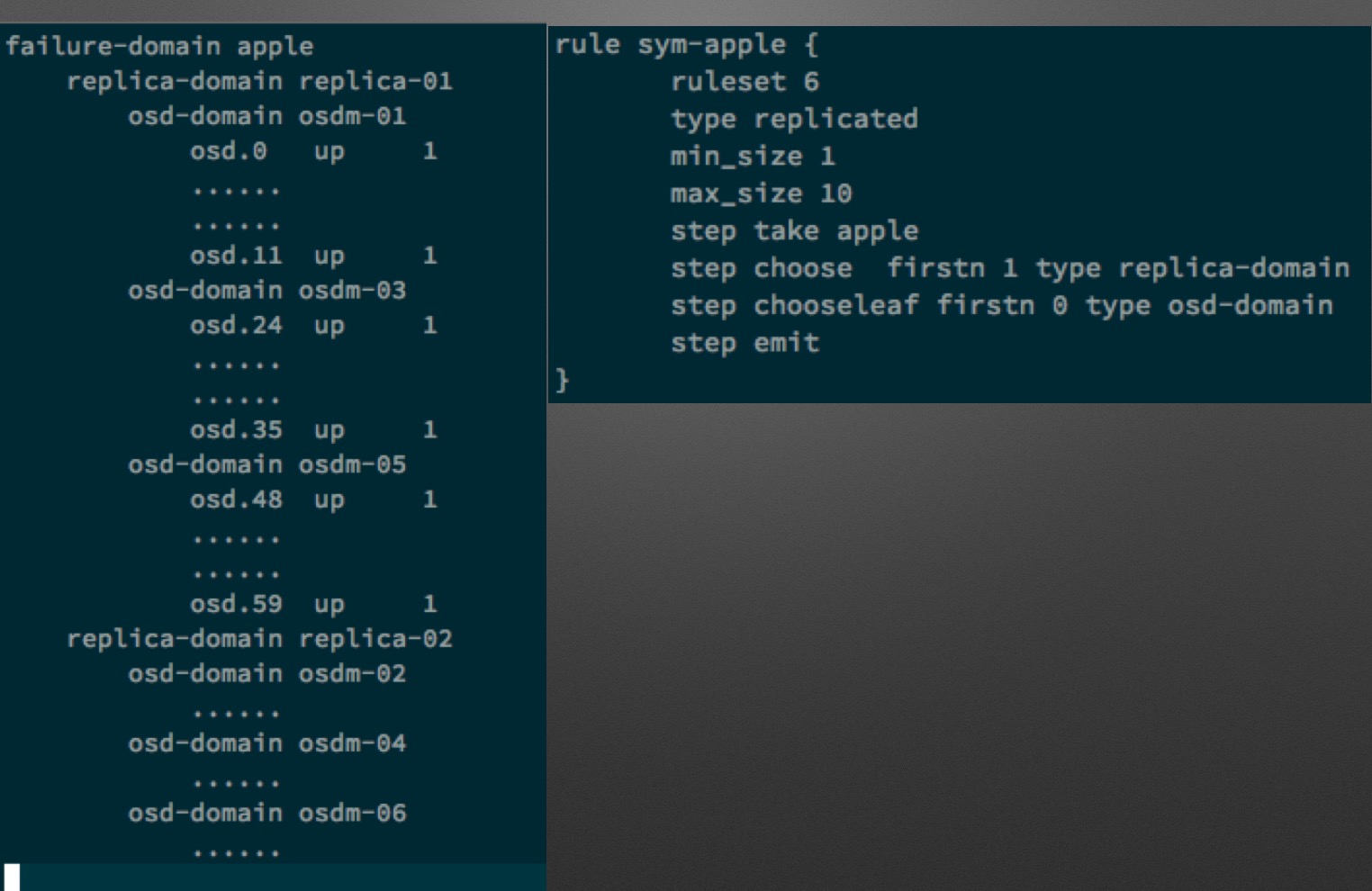Image resolution: width=1372 pixels, height=891 pixels.
Task: Click the osd.11 up row
Action: coord(313,256)
